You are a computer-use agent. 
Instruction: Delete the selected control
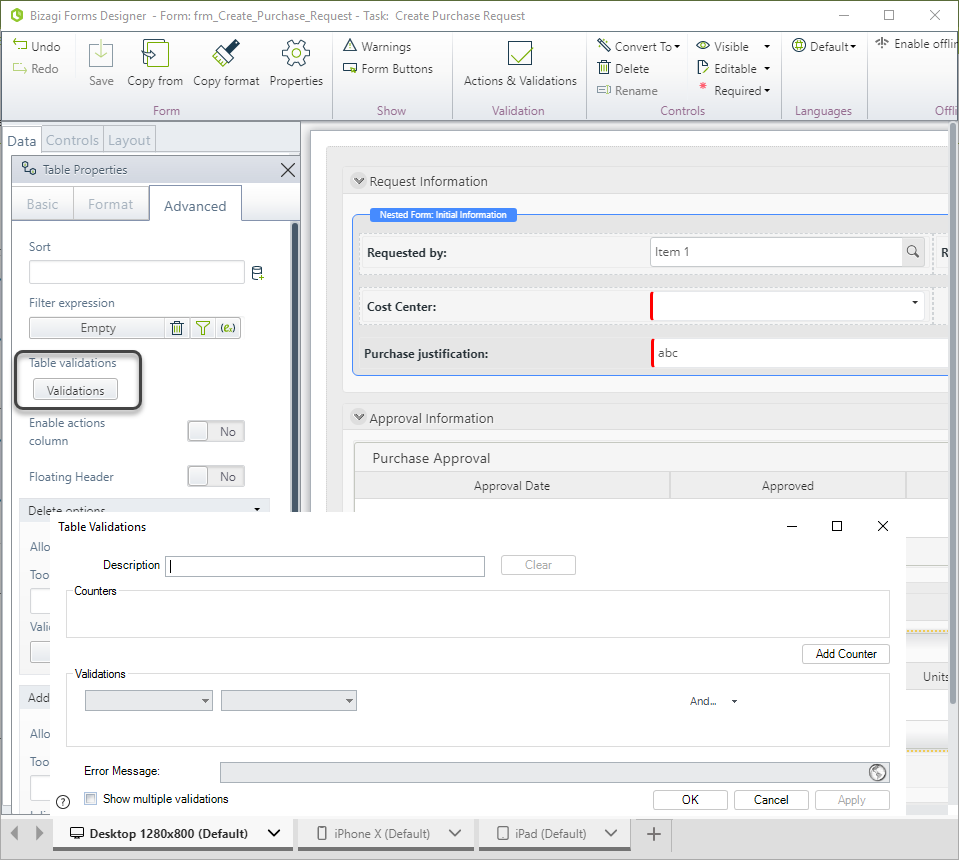tap(623, 69)
